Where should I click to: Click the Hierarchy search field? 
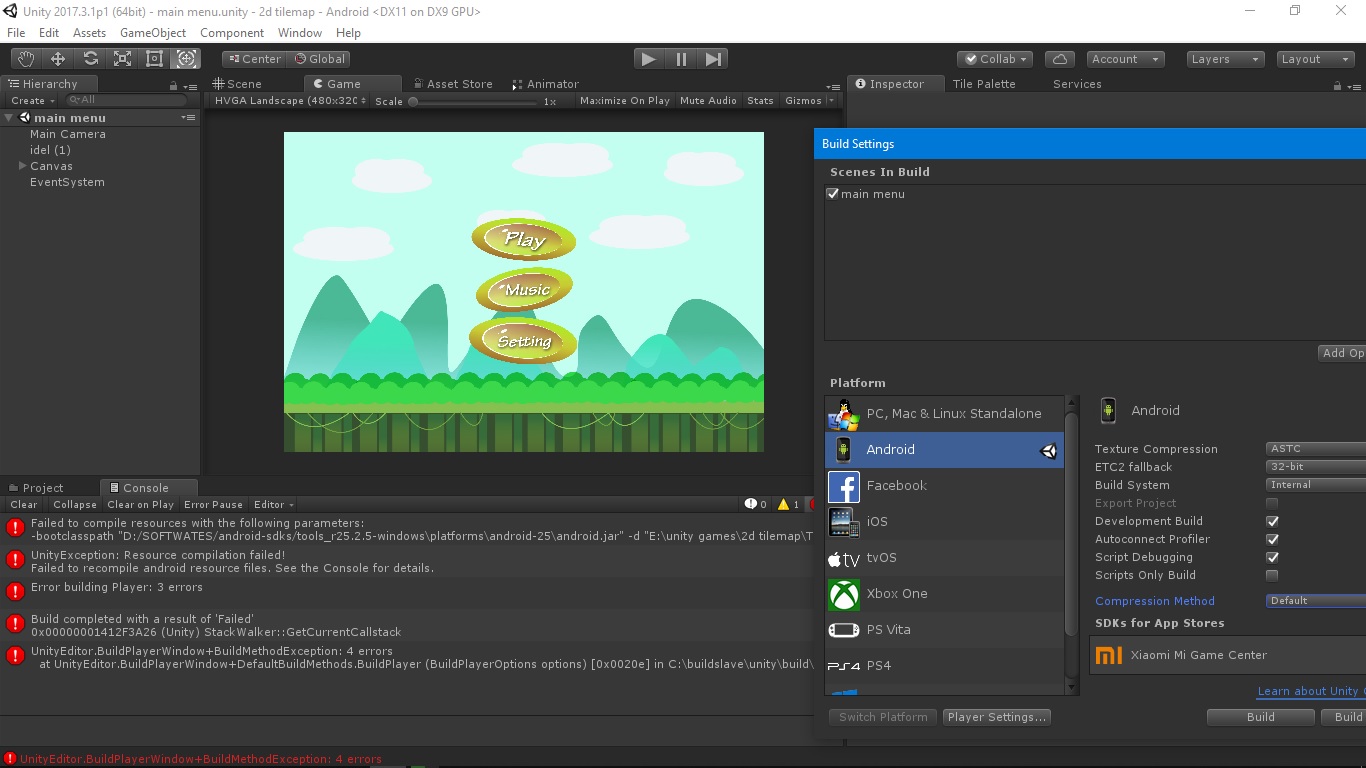click(126, 100)
